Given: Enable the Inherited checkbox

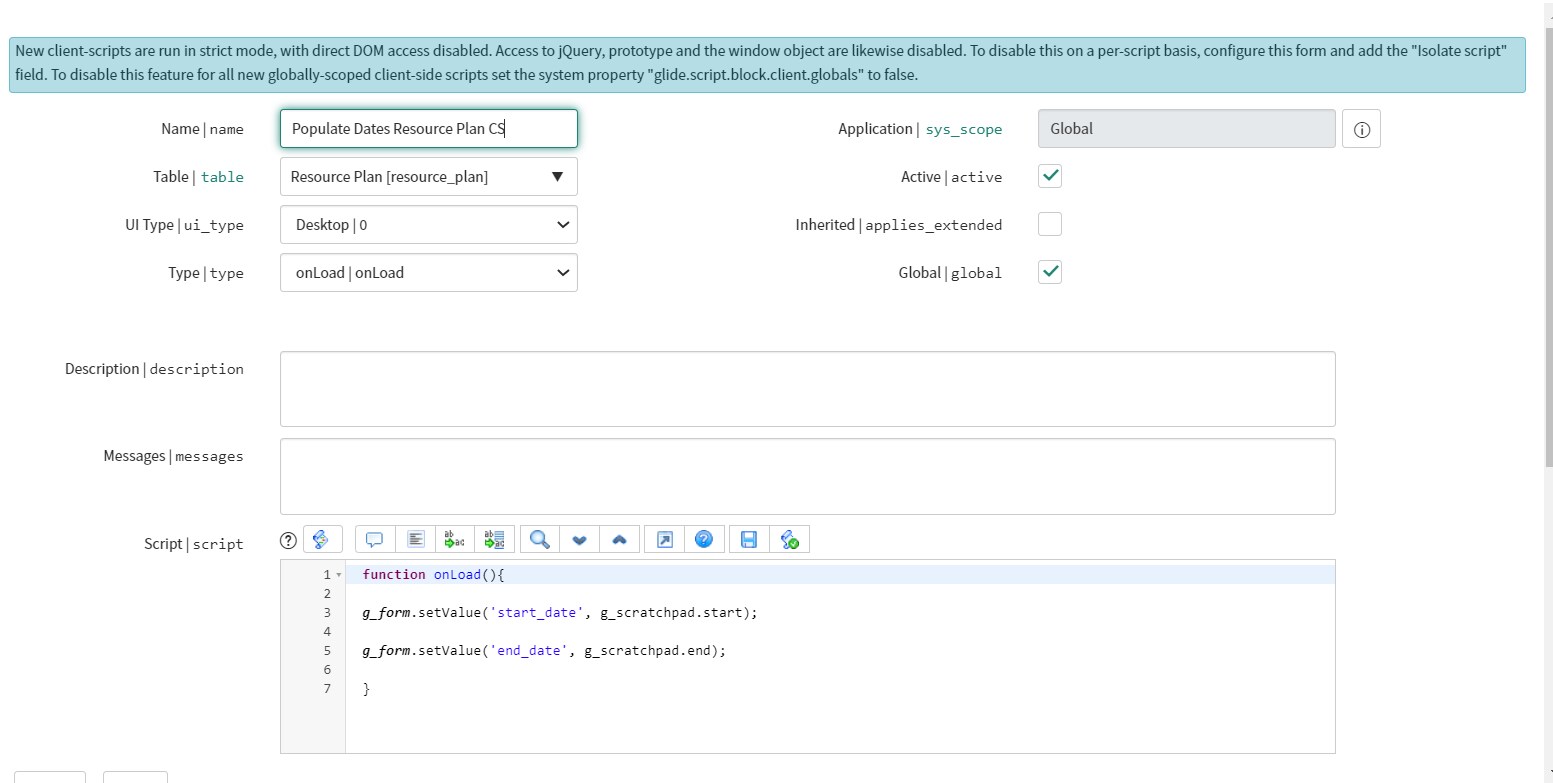Looking at the screenshot, I should click(1049, 225).
